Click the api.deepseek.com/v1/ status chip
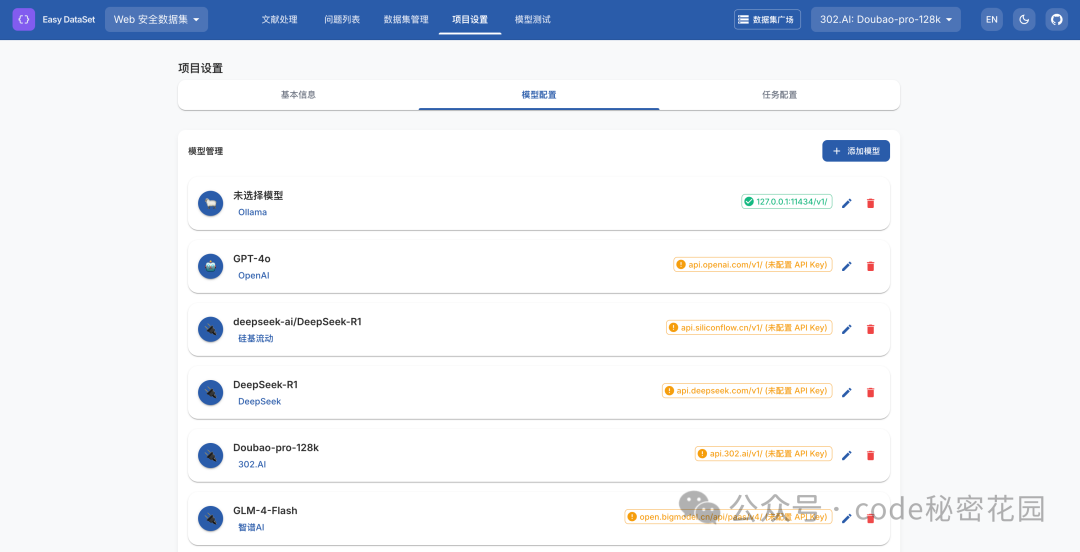 pyautogui.click(x=747, y=391)
